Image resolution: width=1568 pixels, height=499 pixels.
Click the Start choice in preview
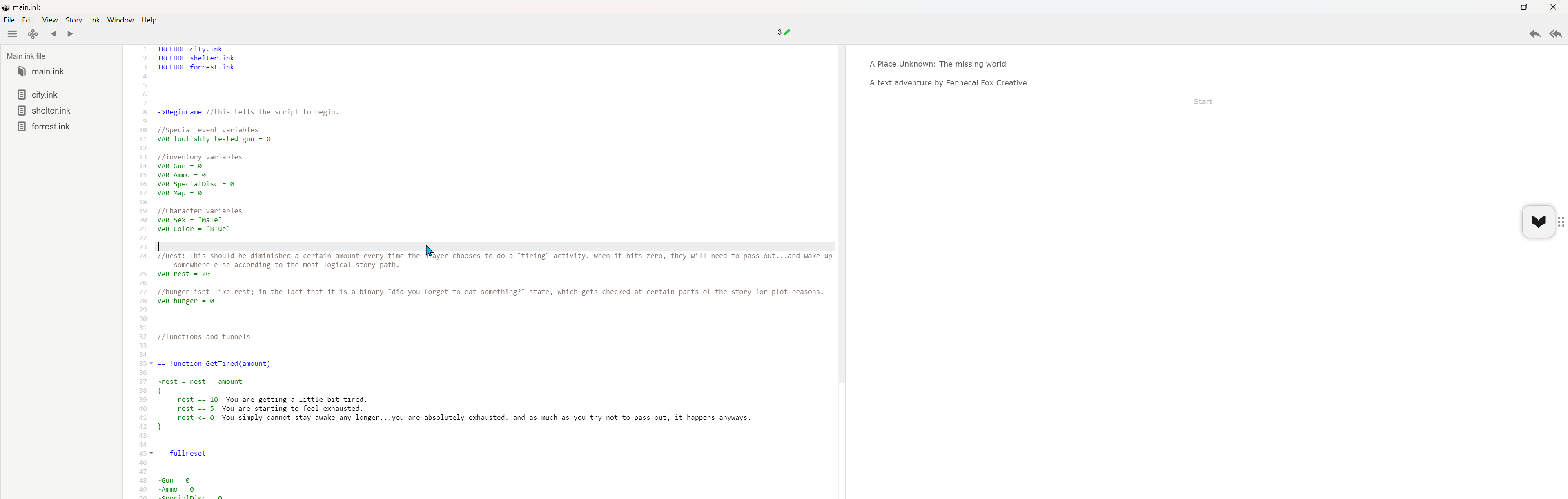1202,102
